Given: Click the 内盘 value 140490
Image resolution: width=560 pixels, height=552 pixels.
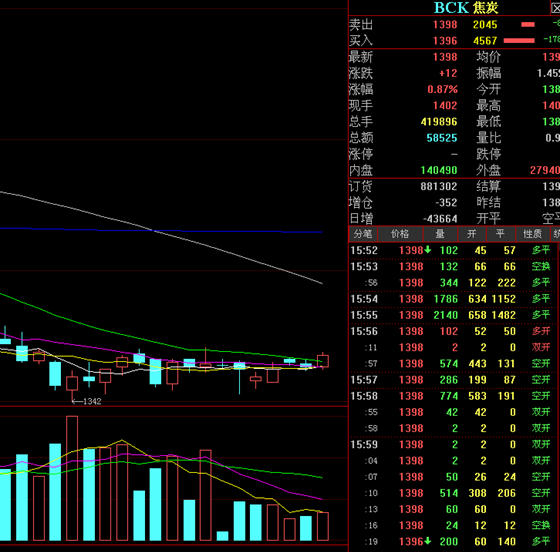Looking at the screenshot, I should click(x=439, y=170).
